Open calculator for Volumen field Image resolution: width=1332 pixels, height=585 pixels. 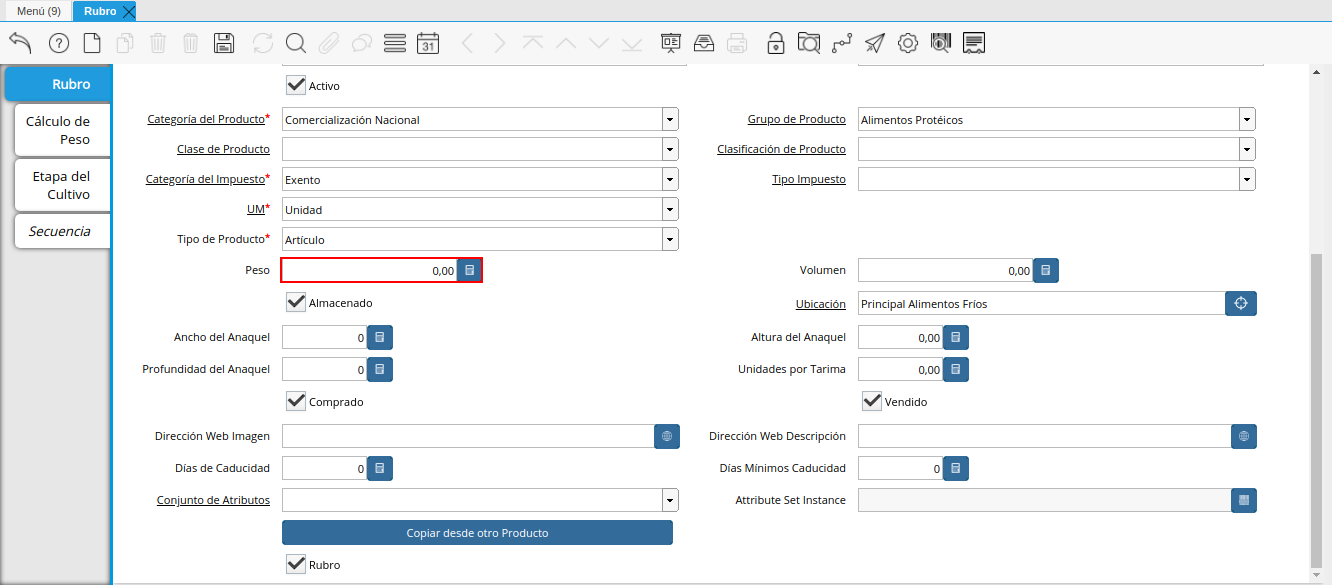tap(1046, 270)
